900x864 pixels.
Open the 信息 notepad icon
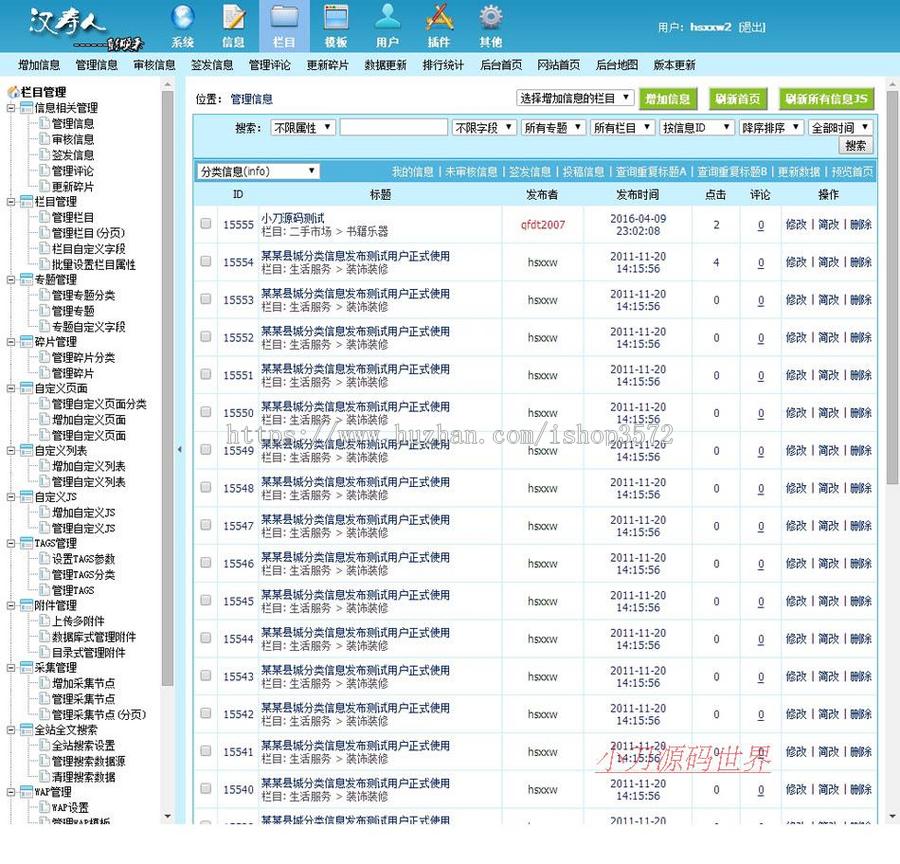pos(234,17)
